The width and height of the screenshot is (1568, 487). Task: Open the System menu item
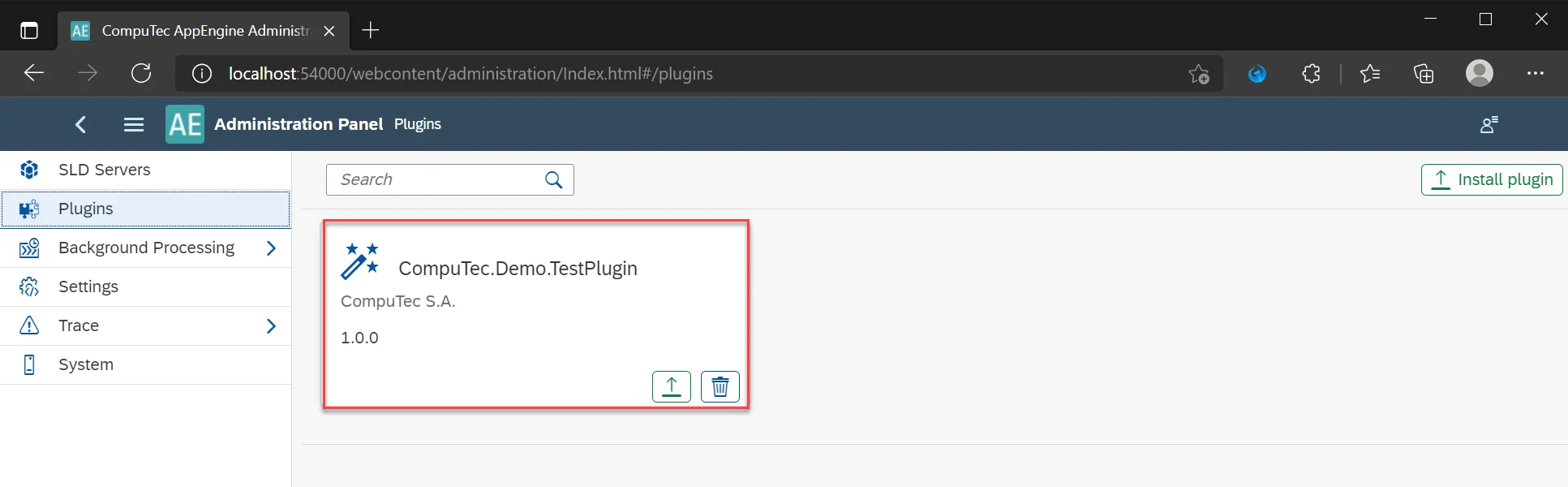(x=146, y=364)
